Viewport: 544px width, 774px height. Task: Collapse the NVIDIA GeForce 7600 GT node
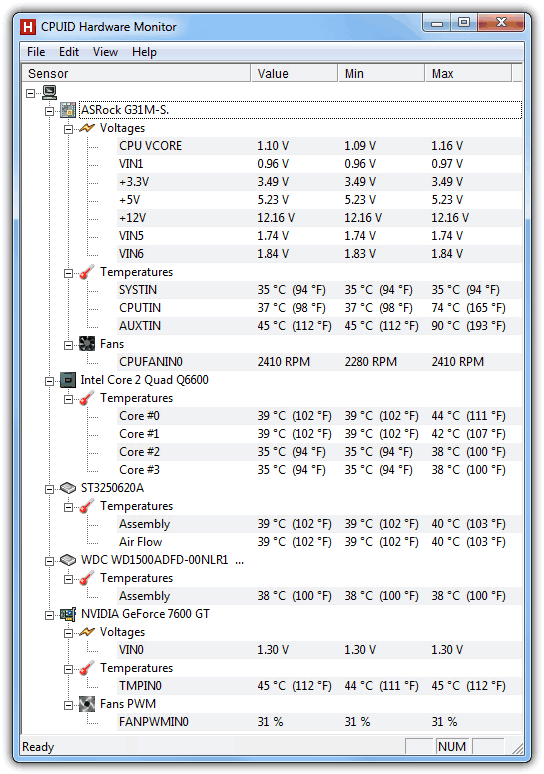(x=49, y=615)
